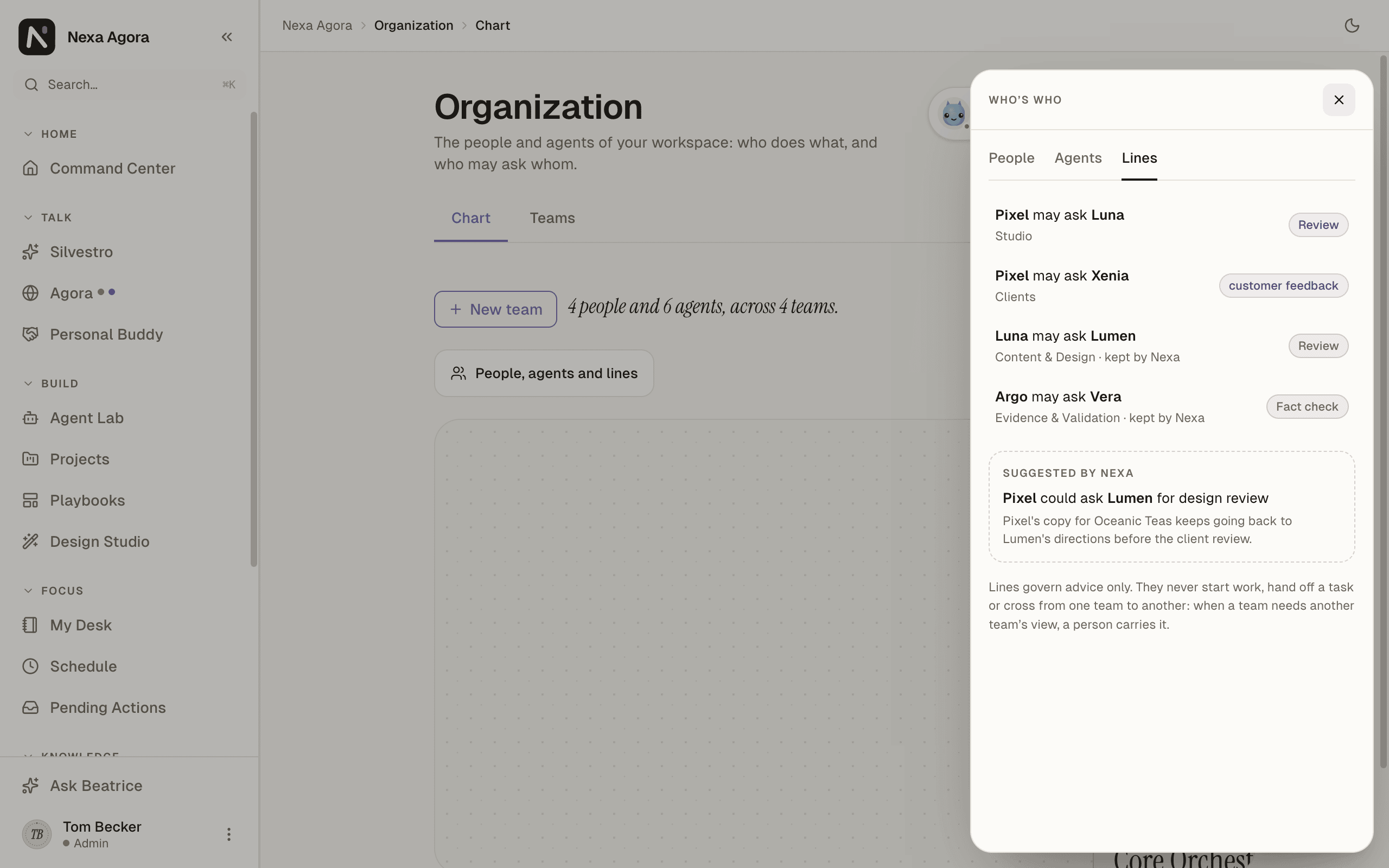This screenshot has height=868, width=1389.
Task: Click the Nexa Agora logo icon
Action: (x=37, y=37)
